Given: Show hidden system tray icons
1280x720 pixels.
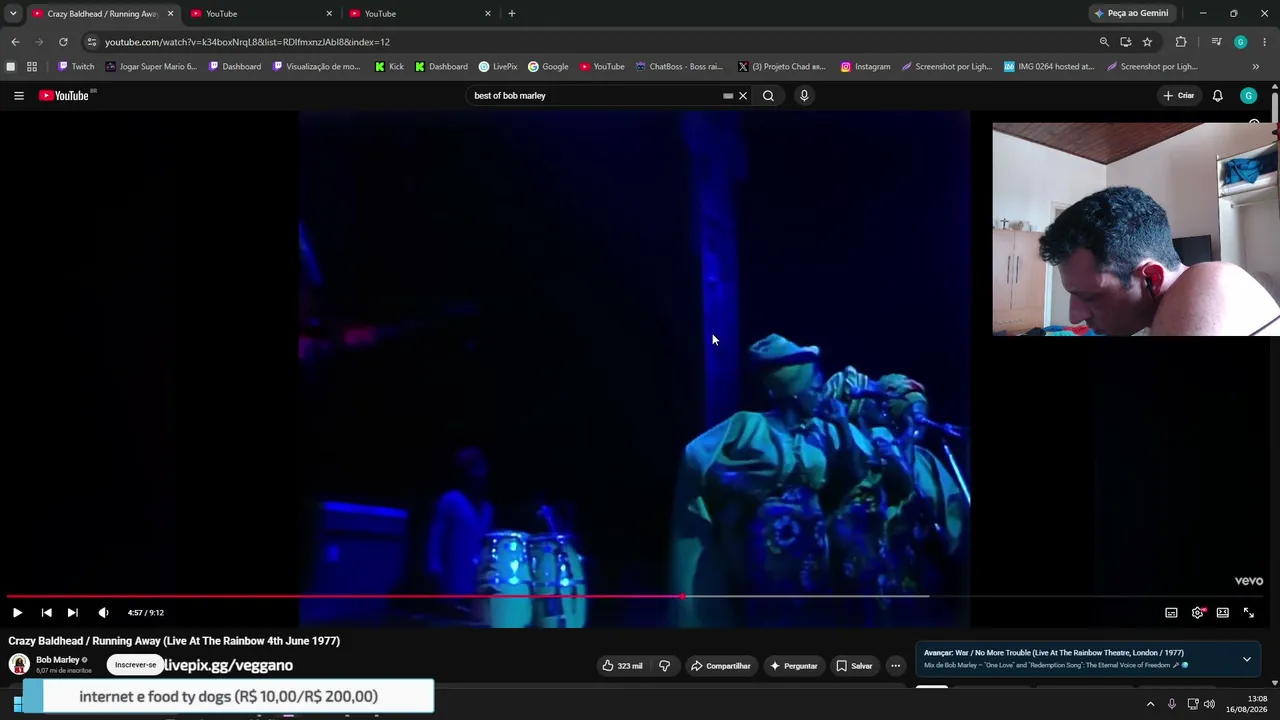Looking at the screenshot, I should point(1150,704).
